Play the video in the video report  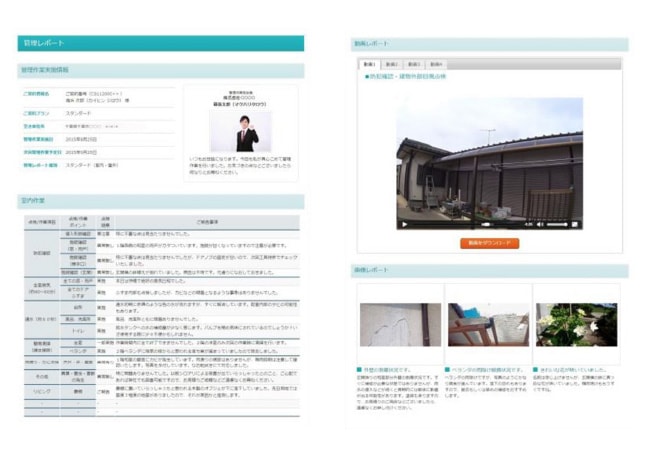tap(405, 224)
